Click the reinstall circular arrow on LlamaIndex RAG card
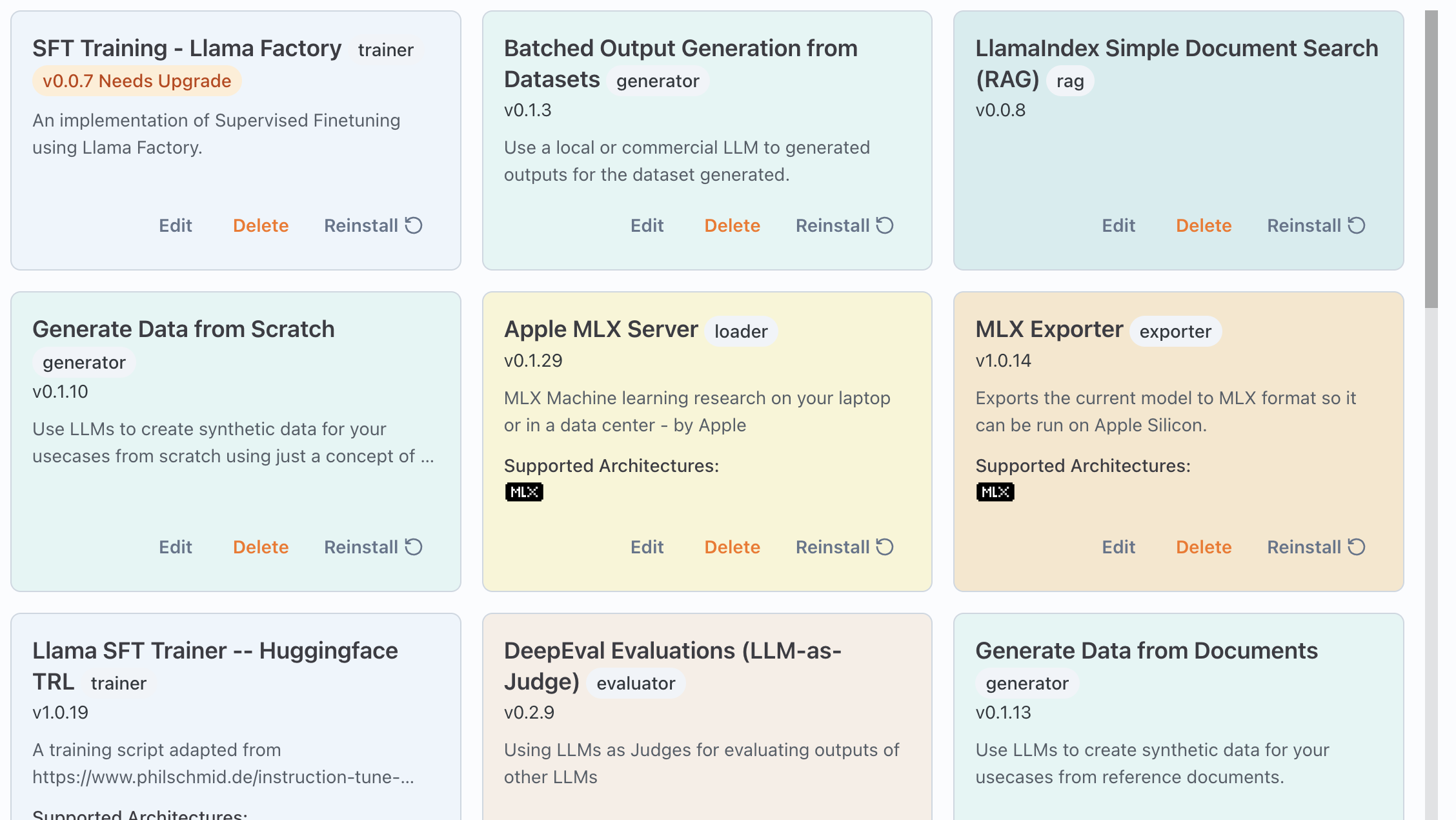Image resolution: width=1456 pixels, height=820 pixels. pos(1357,225)
